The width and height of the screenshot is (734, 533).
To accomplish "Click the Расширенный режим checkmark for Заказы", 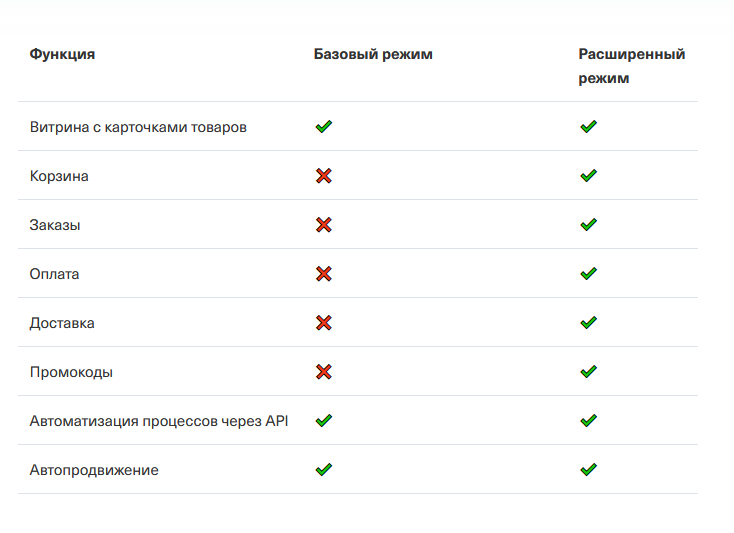I will tap(588, 225).
